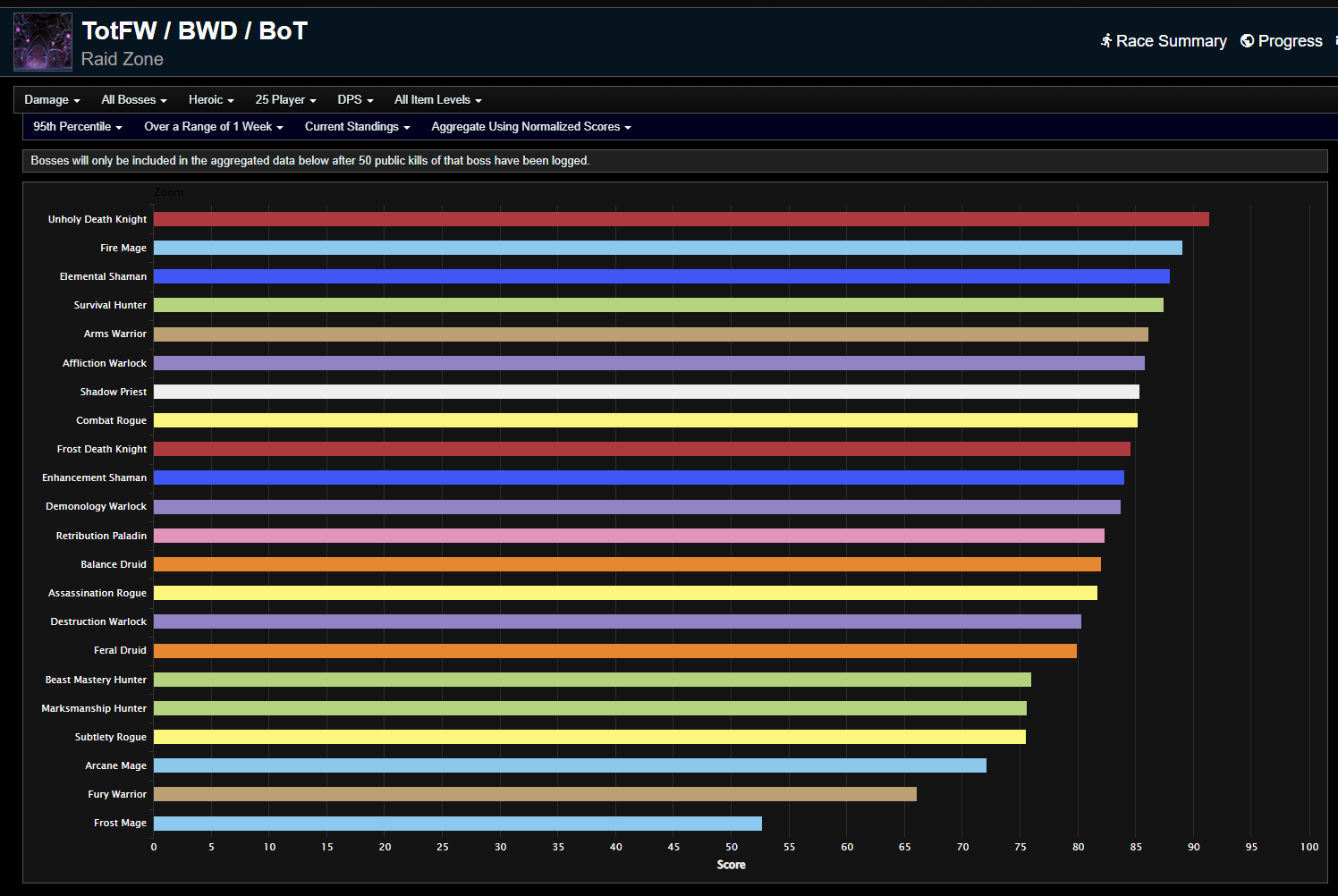Click the Unholy Death Knight label

click(97, 219)
